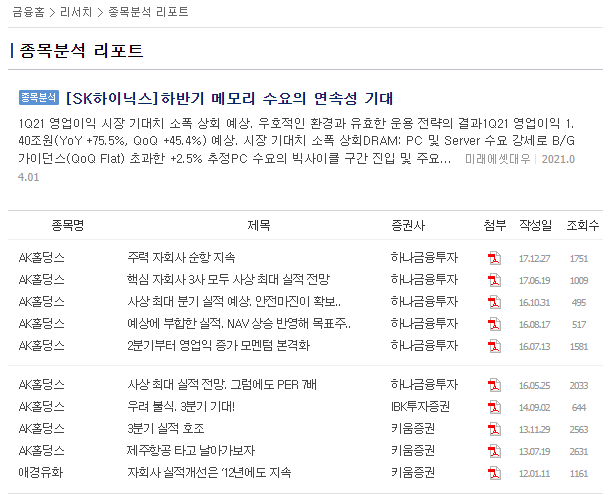Open PDF for 우려 불식, 3분기 기대!
Viewport: 611px width, 500px height.
point(494,407)
